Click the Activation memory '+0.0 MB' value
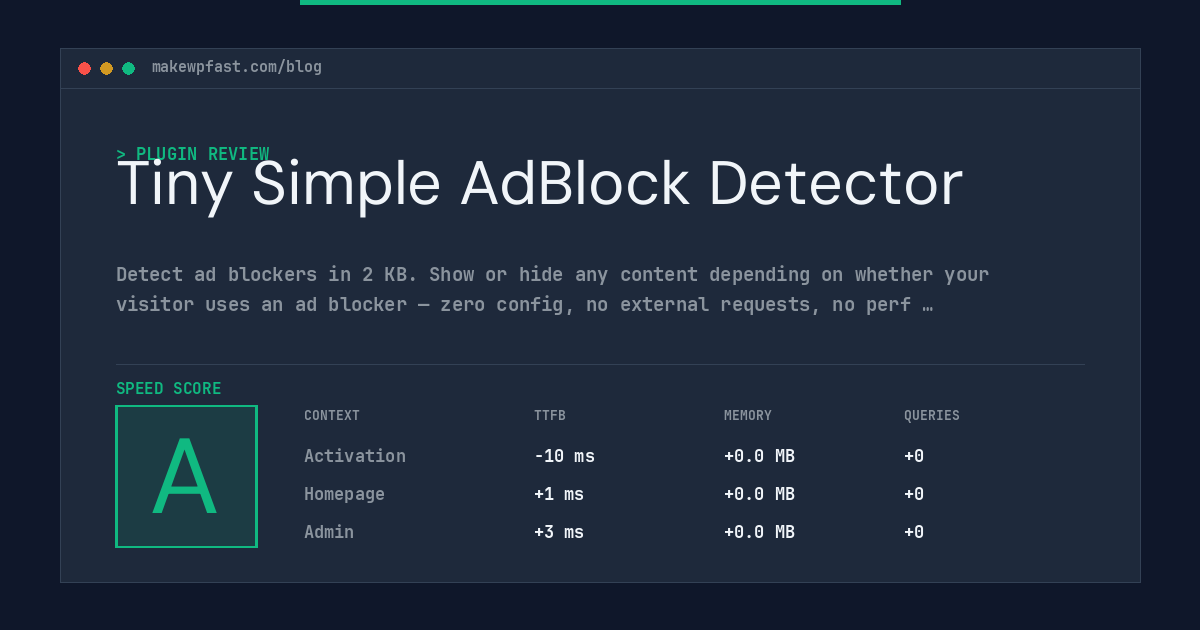This screenshot has width=1200, height=630. tap(759, 456)
